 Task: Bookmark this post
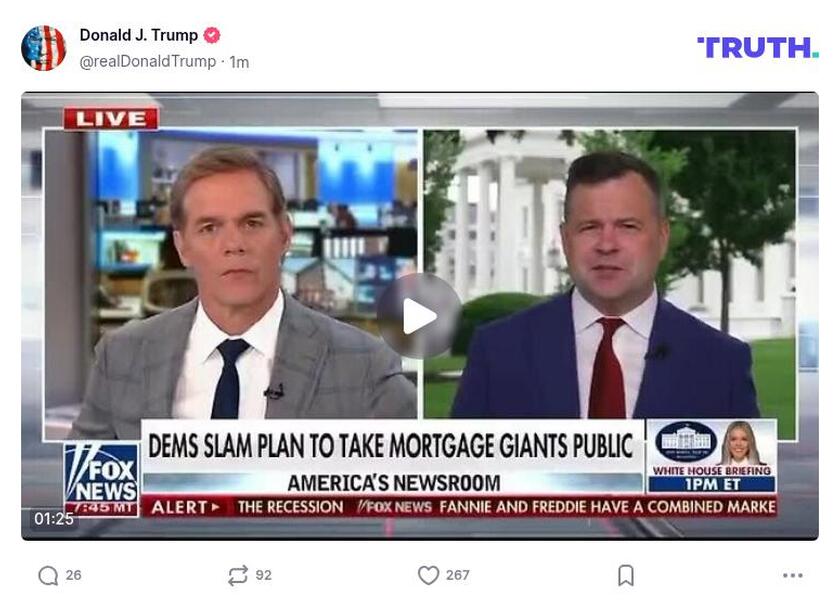(626, 575)
